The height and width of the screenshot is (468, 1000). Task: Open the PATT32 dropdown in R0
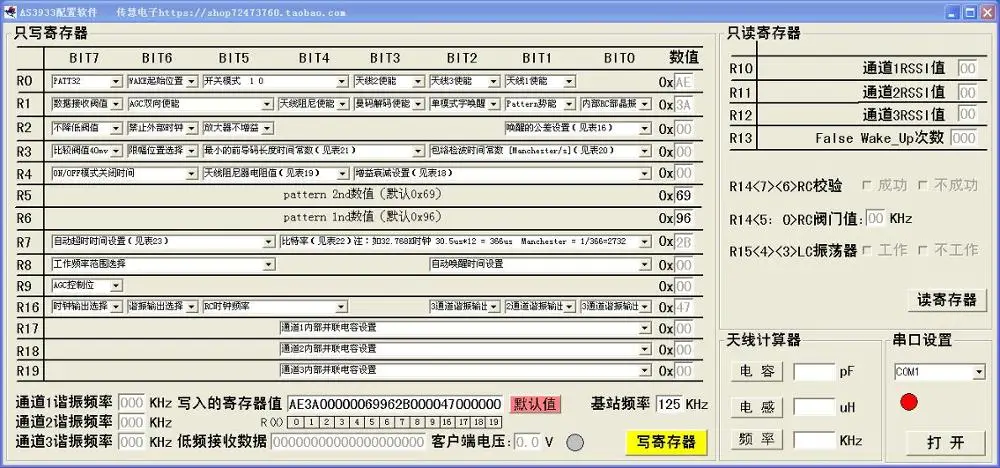87,82
